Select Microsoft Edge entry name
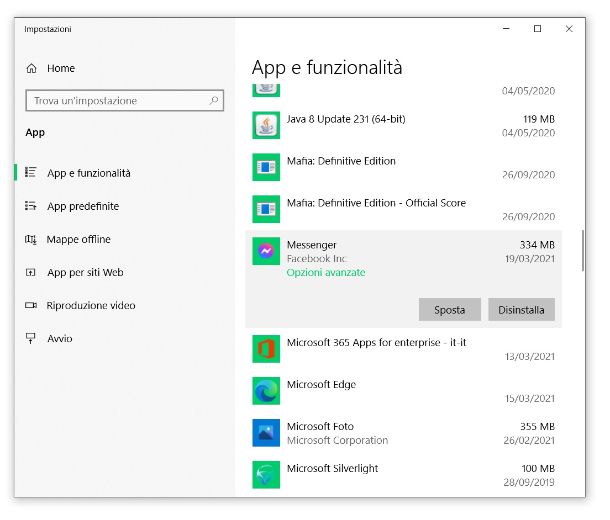The image size is (610, 520). pos(321,385)
